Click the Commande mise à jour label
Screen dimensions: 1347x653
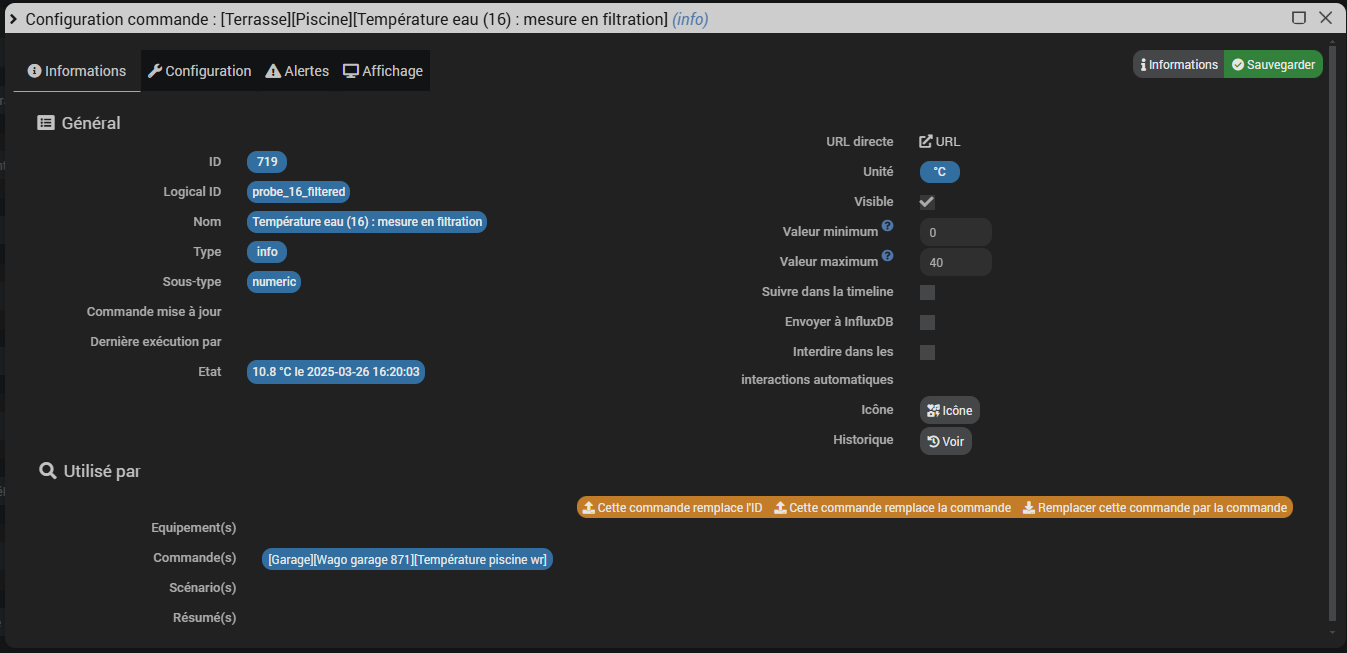[154, 312]
